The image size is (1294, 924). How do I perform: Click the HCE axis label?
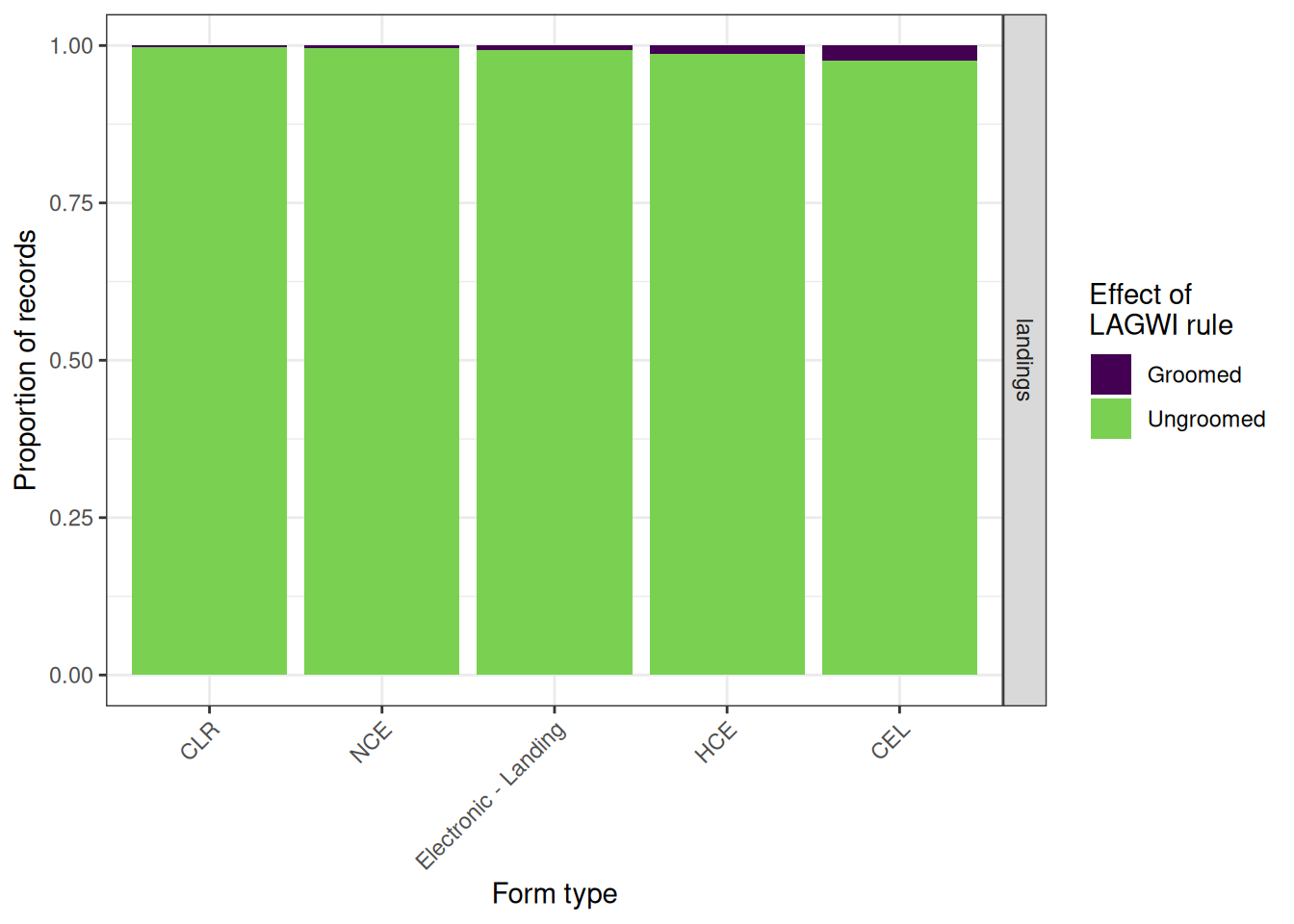point(716,742)
